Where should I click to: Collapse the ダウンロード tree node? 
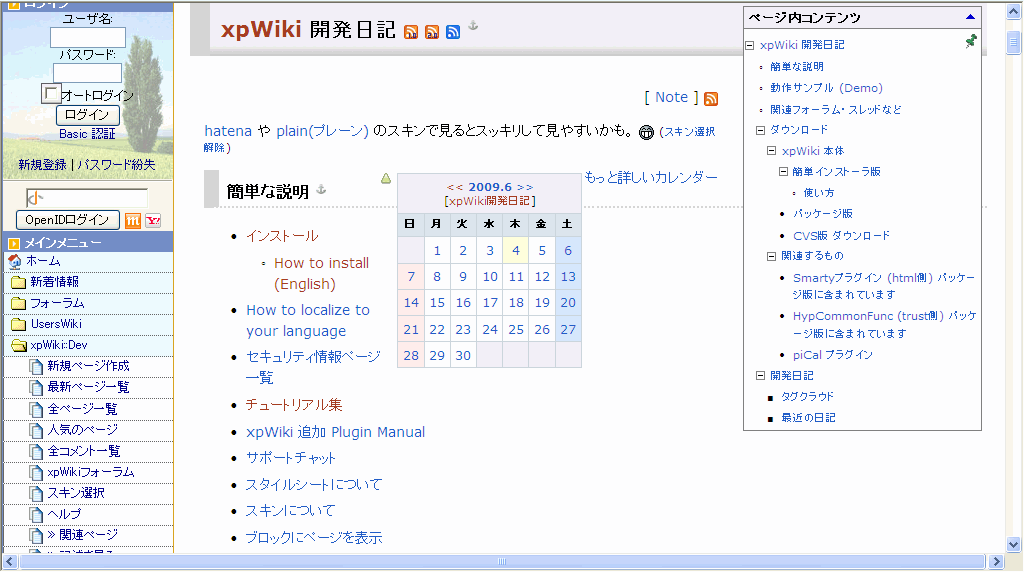tap(760, 130)
